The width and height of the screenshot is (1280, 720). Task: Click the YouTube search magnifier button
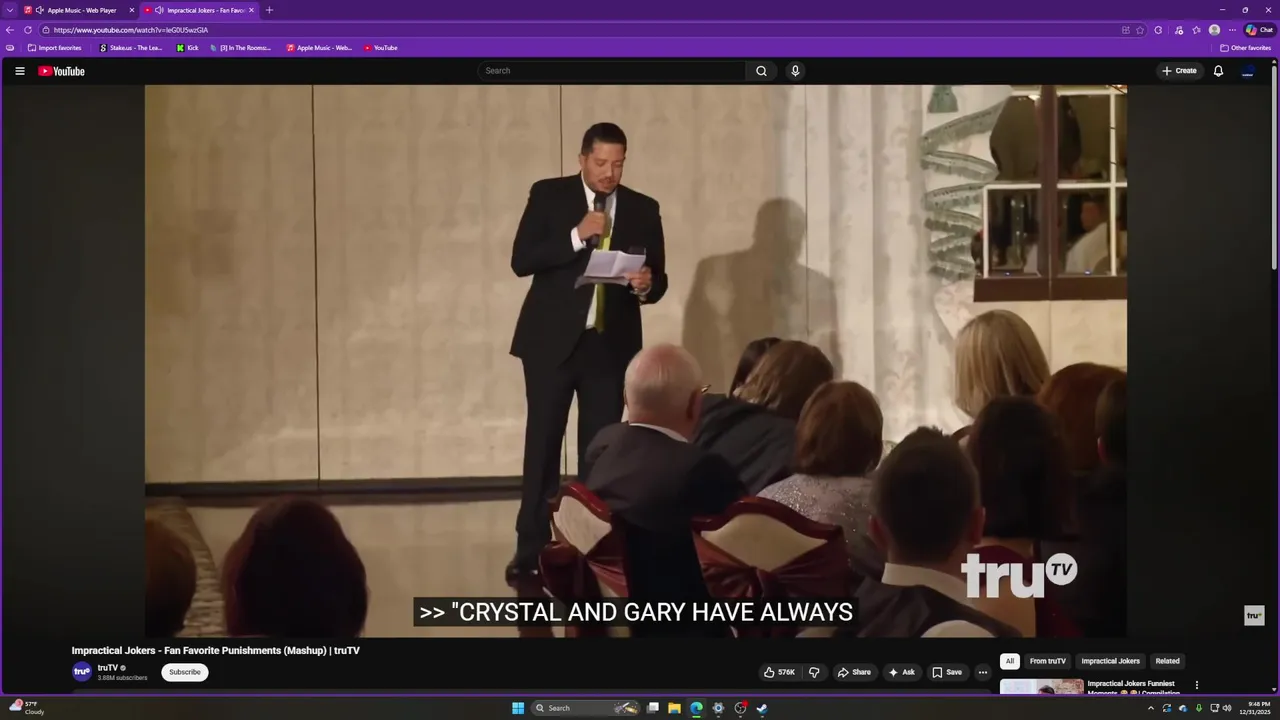tap(761, 71)
